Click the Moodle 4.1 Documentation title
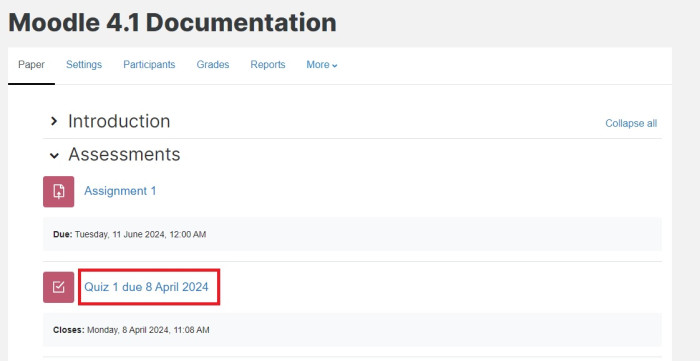This screenshot has height=361, width=700. (x=172, y=22)
